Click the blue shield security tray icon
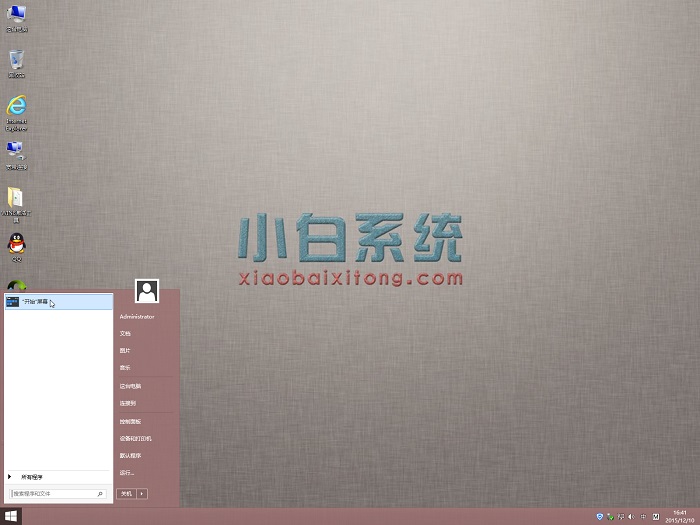The image size is (700, 525). [x=599, y=516]
